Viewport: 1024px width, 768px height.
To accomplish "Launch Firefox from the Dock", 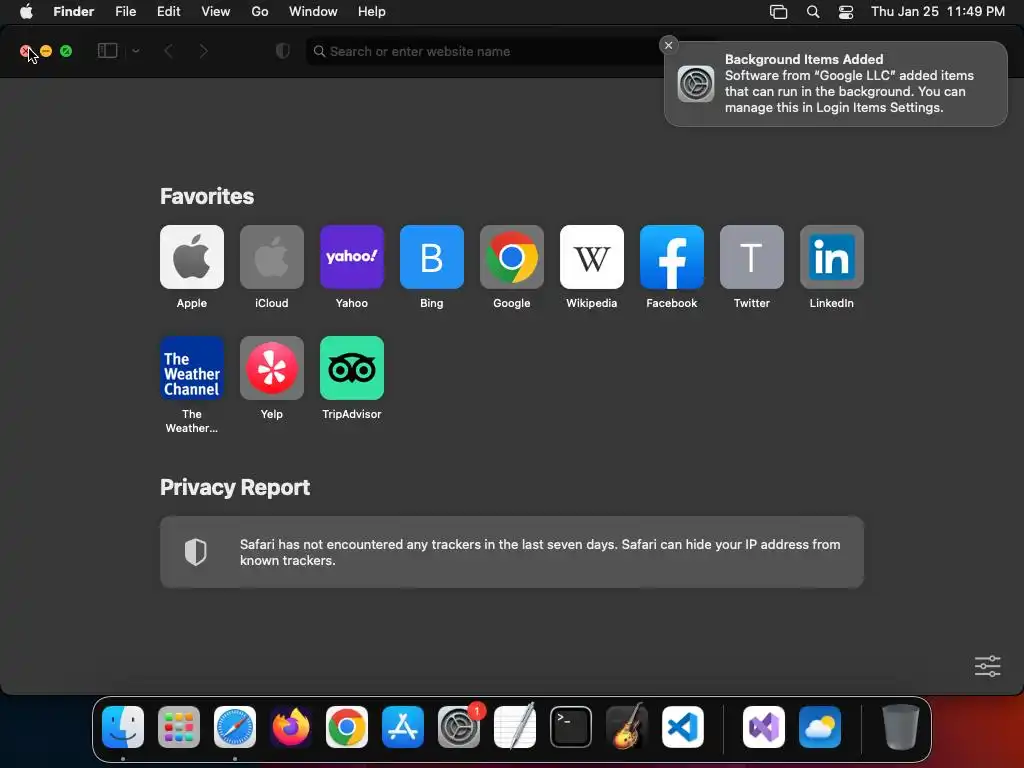I will click(x=291, y=727).
